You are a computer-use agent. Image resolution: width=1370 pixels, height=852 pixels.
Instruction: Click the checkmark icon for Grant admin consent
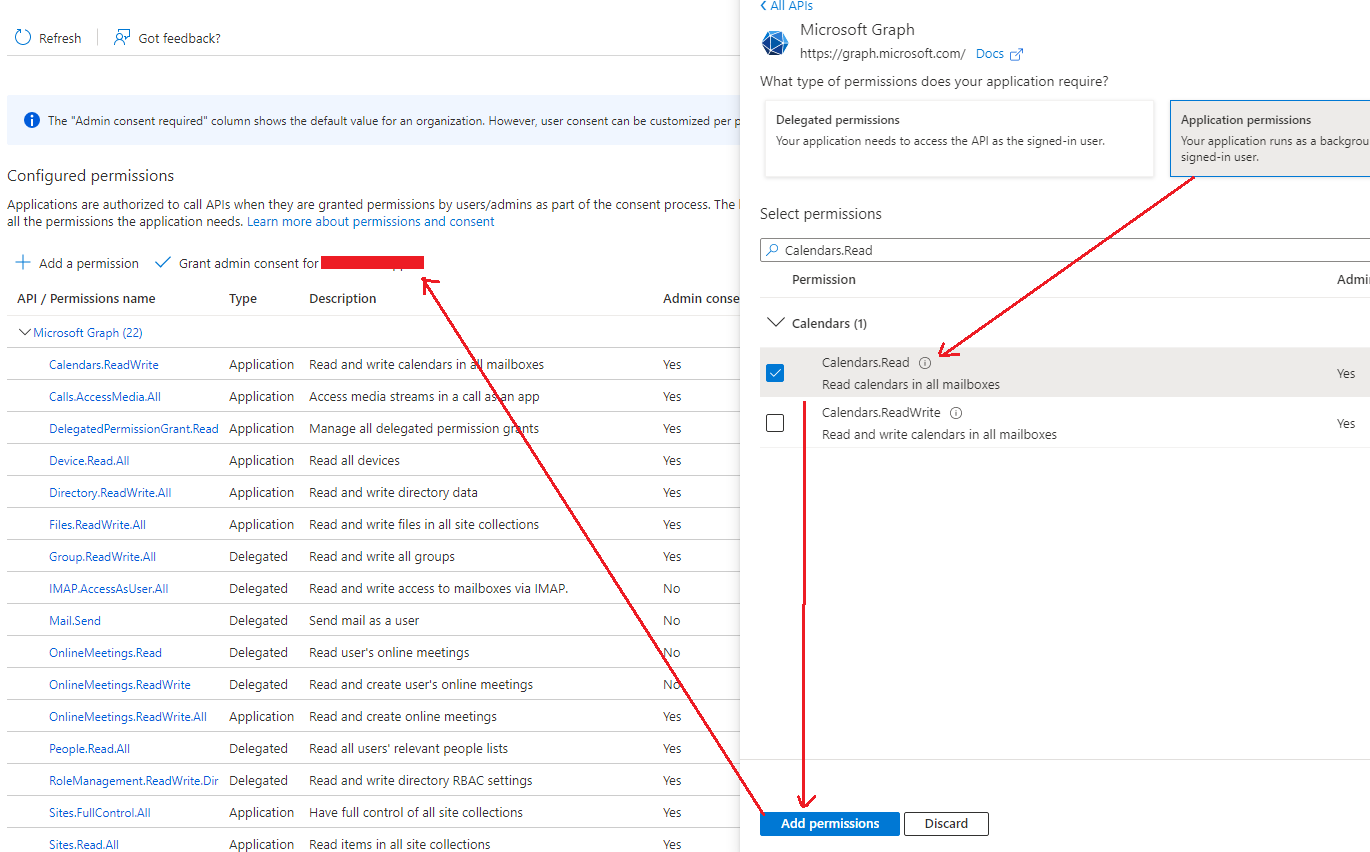tap(163, 263)
